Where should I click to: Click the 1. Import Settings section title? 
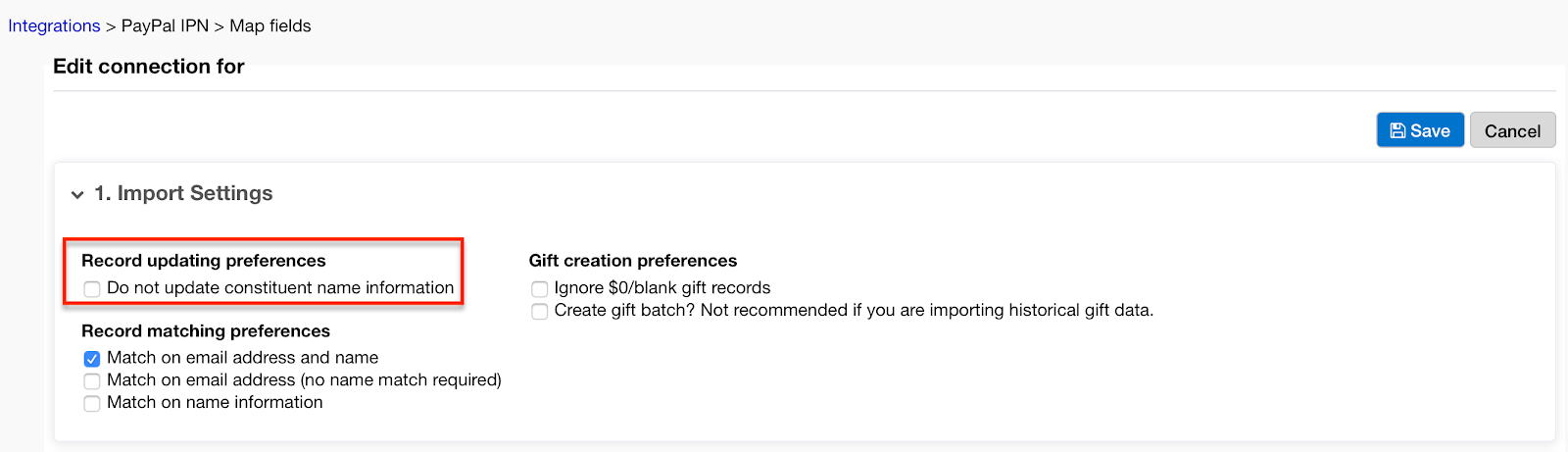(x=183, y=193)
